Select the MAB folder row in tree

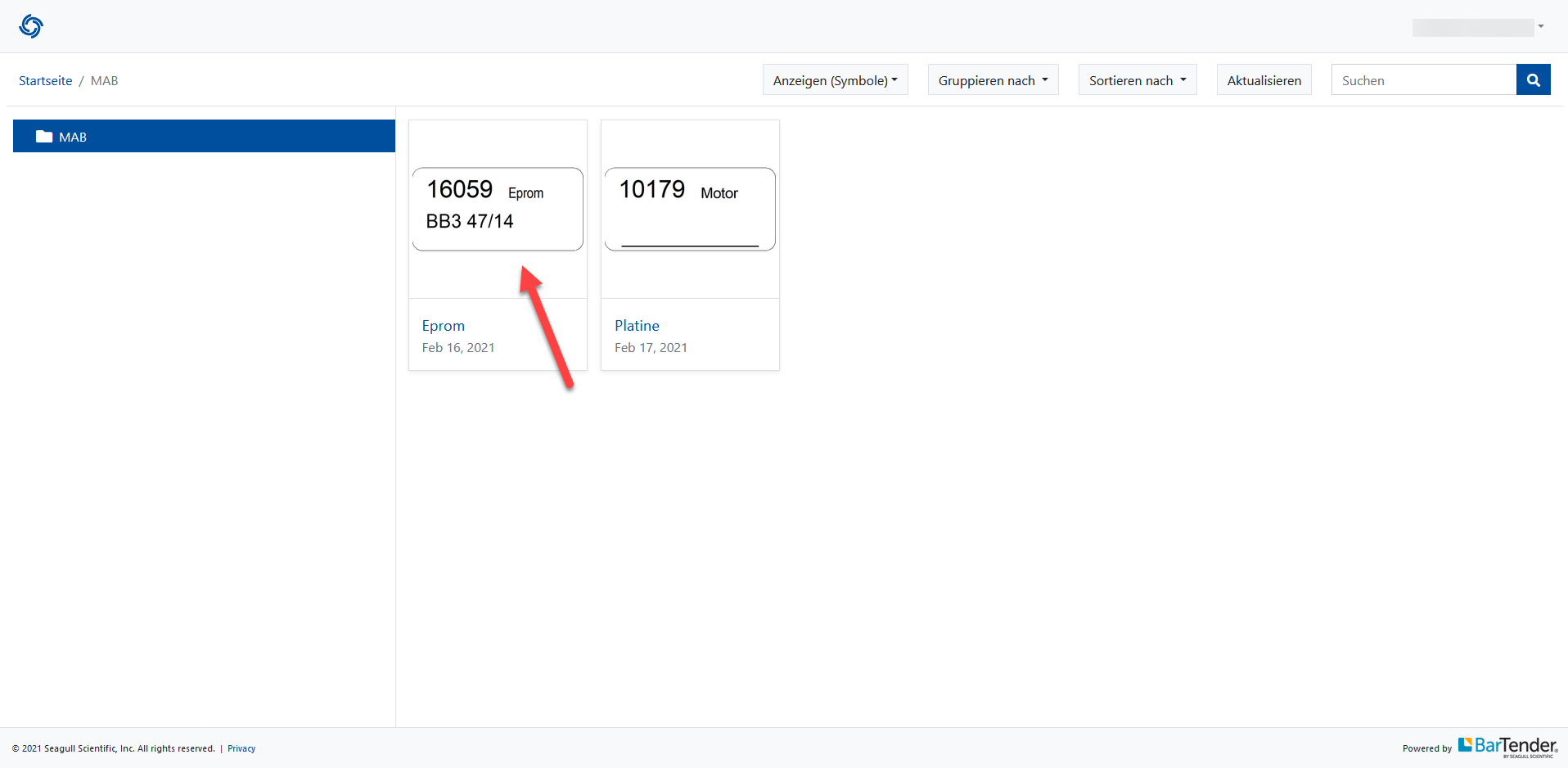point(204,137)
